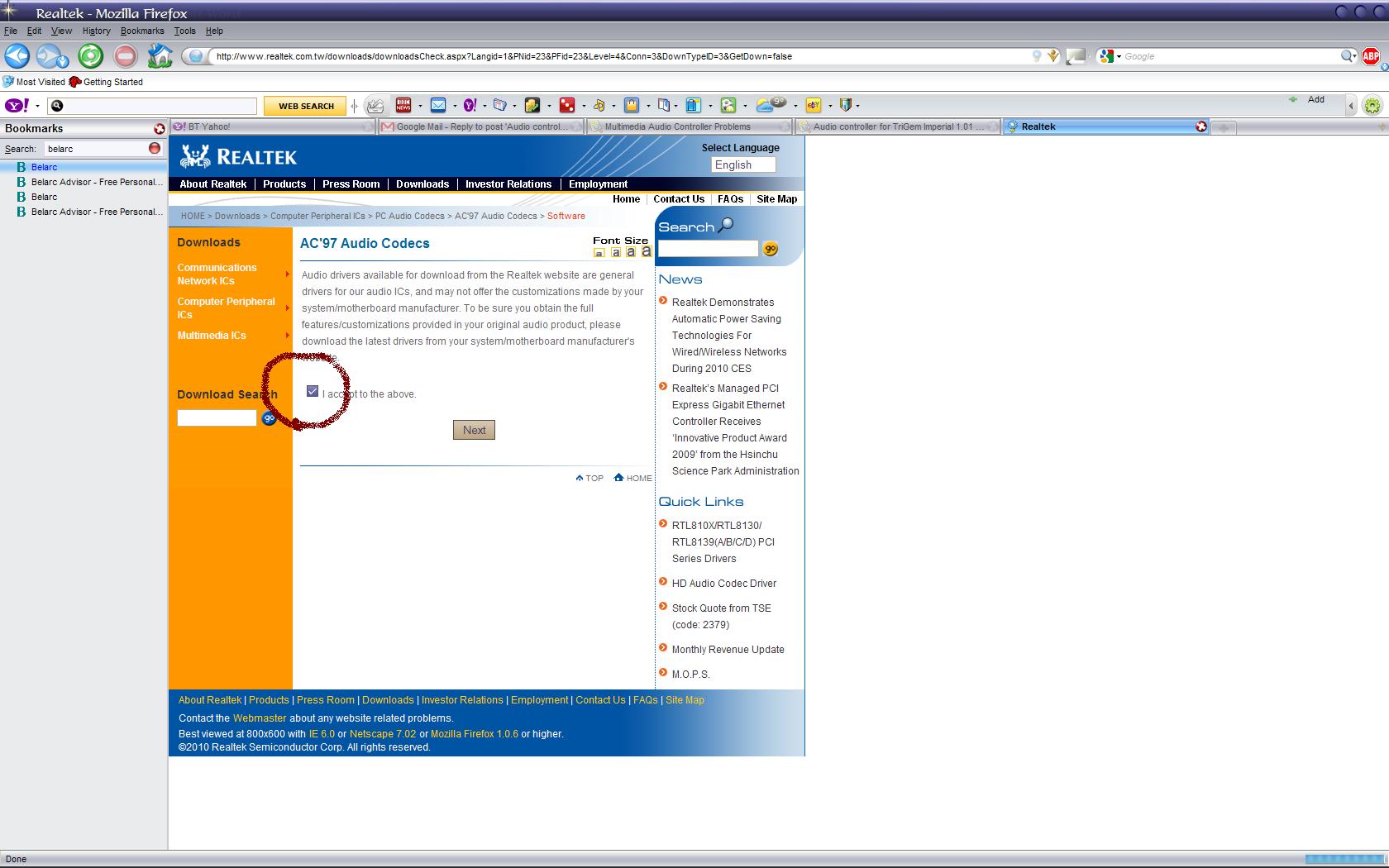The width and height of the screenshot is (1389, 868).
Task: Click the music note toolbar icon
Action: click(x=599, y=105)
